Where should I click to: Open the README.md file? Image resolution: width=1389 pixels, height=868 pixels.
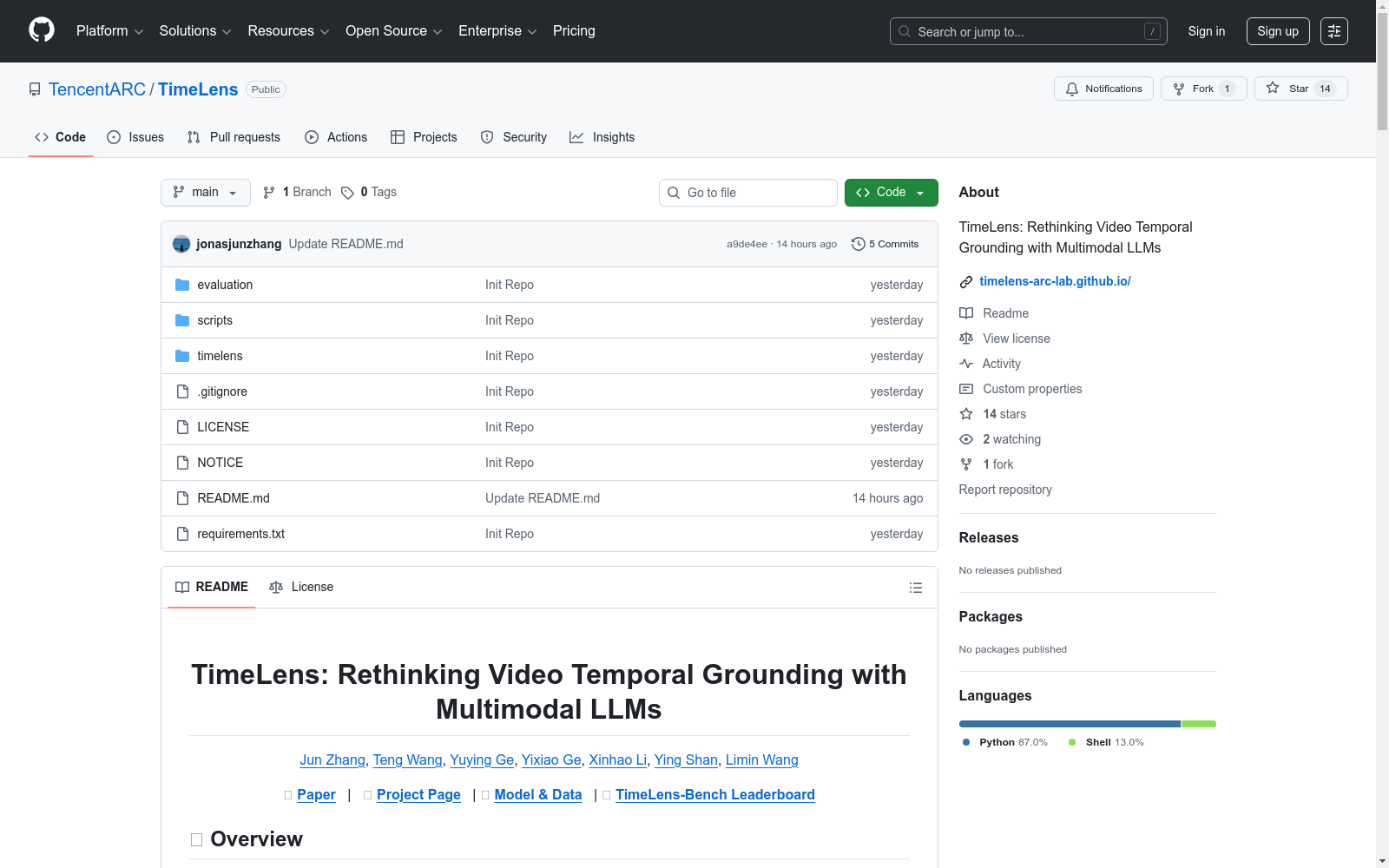(x=234, y=498)
